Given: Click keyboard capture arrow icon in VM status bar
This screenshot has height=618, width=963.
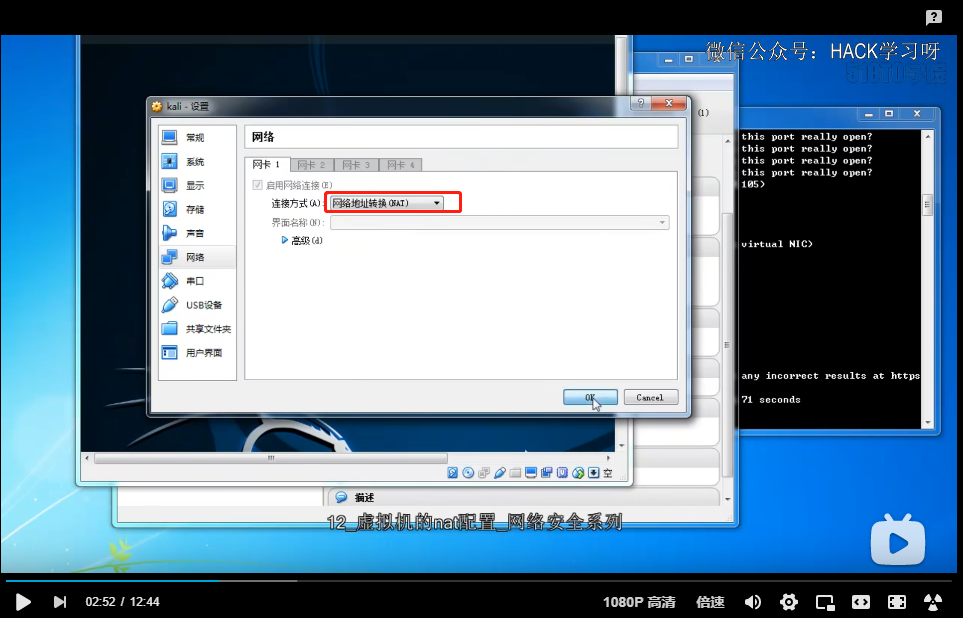Looking at the screenshot, I should pos(593,472).
